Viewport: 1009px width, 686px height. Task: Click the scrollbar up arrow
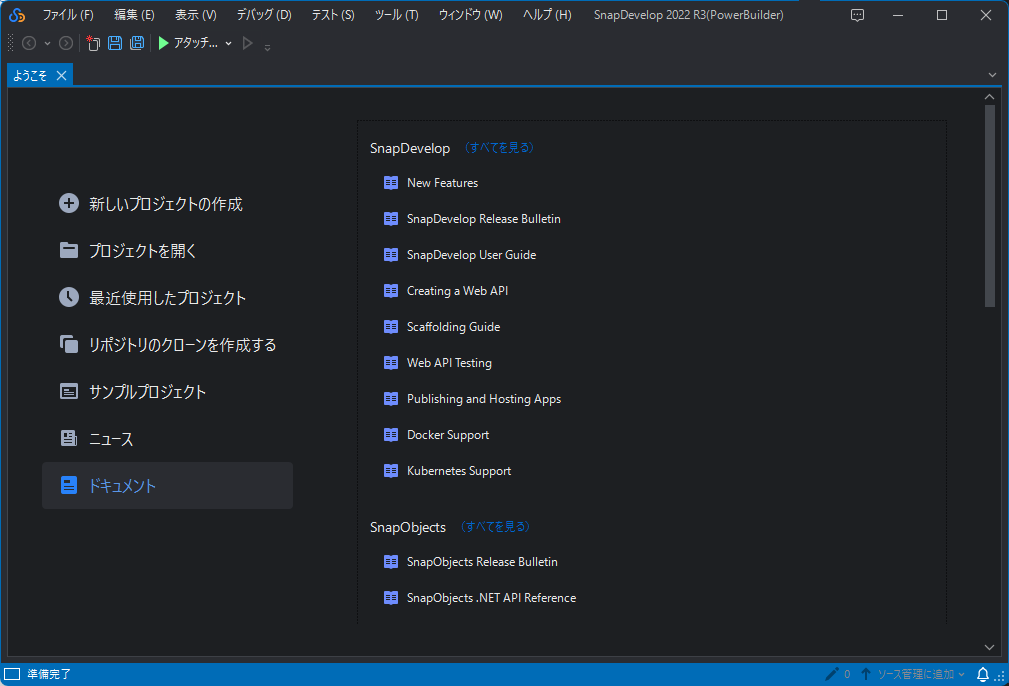(x=990, y=97)
